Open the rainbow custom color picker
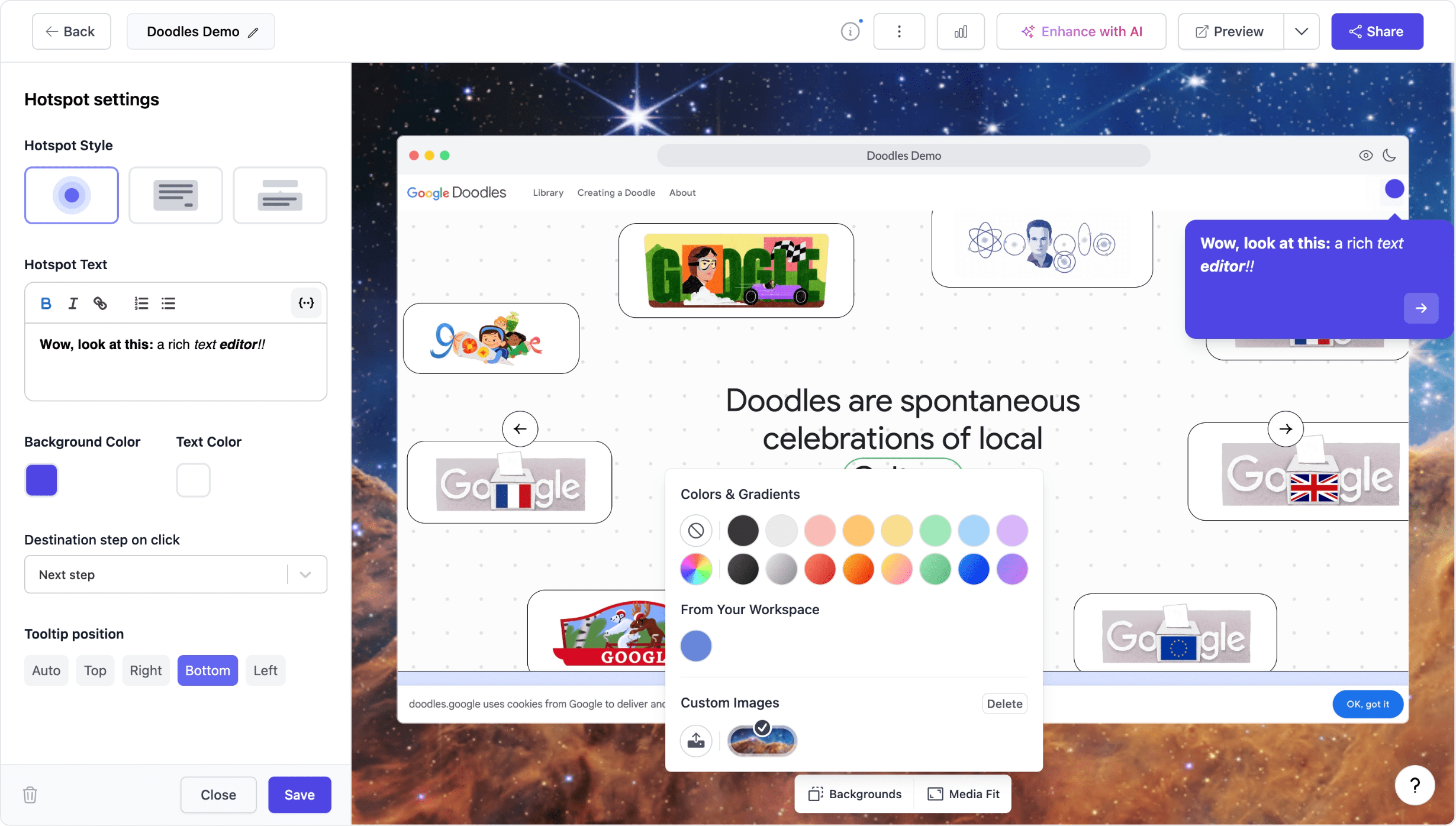 coord(696,569)
